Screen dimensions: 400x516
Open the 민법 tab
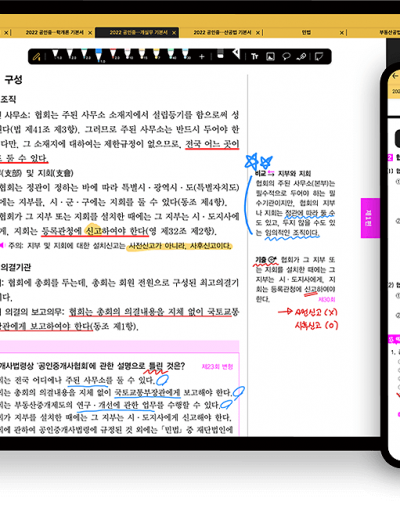306,32
